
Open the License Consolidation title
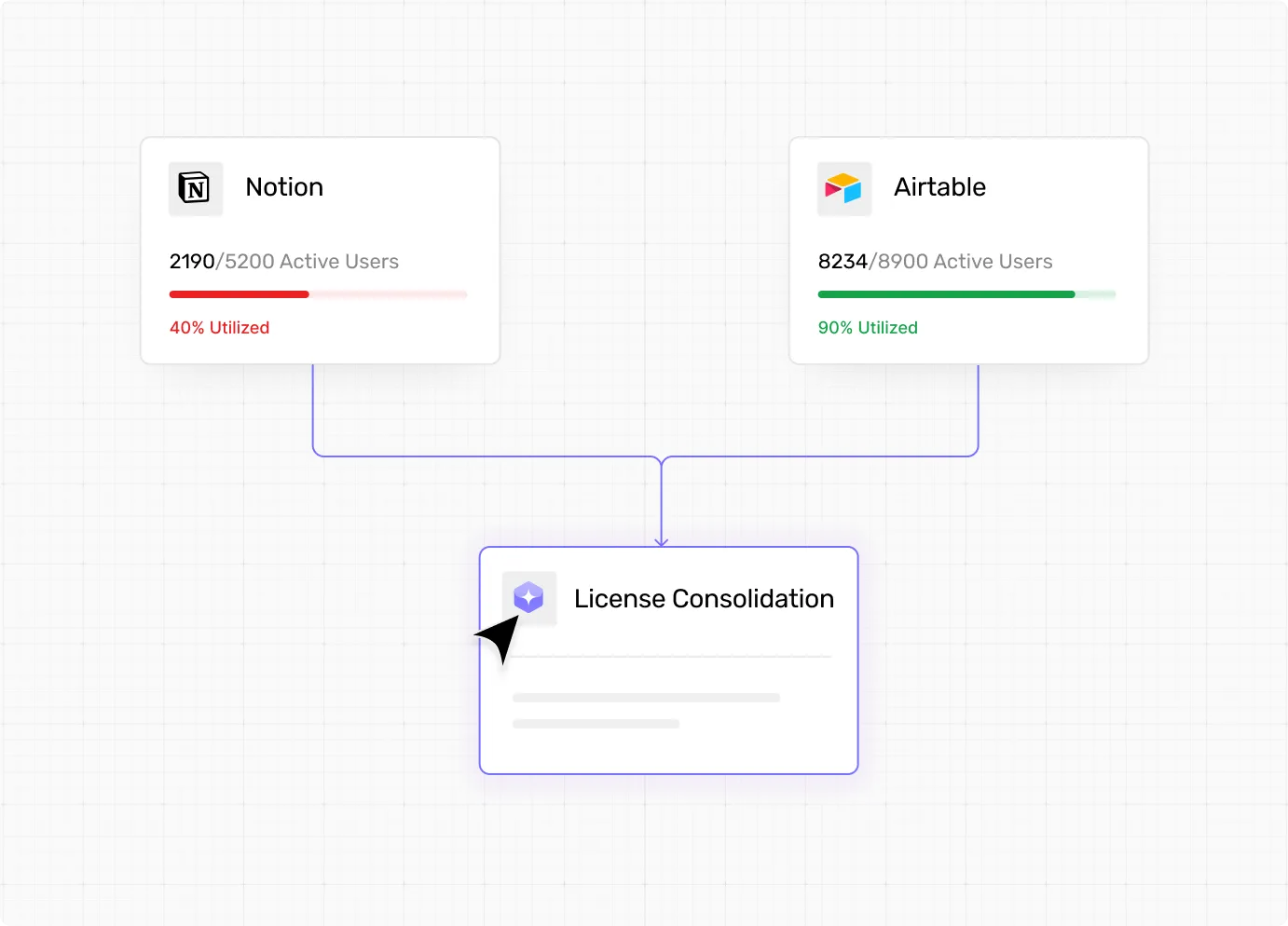(704, 599)
